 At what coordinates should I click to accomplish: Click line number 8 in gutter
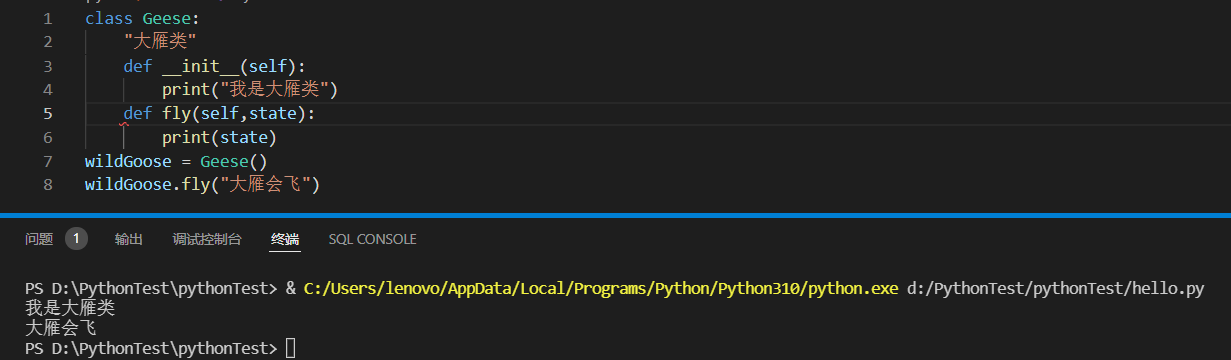pyautogui.click(x=48, y=185)
